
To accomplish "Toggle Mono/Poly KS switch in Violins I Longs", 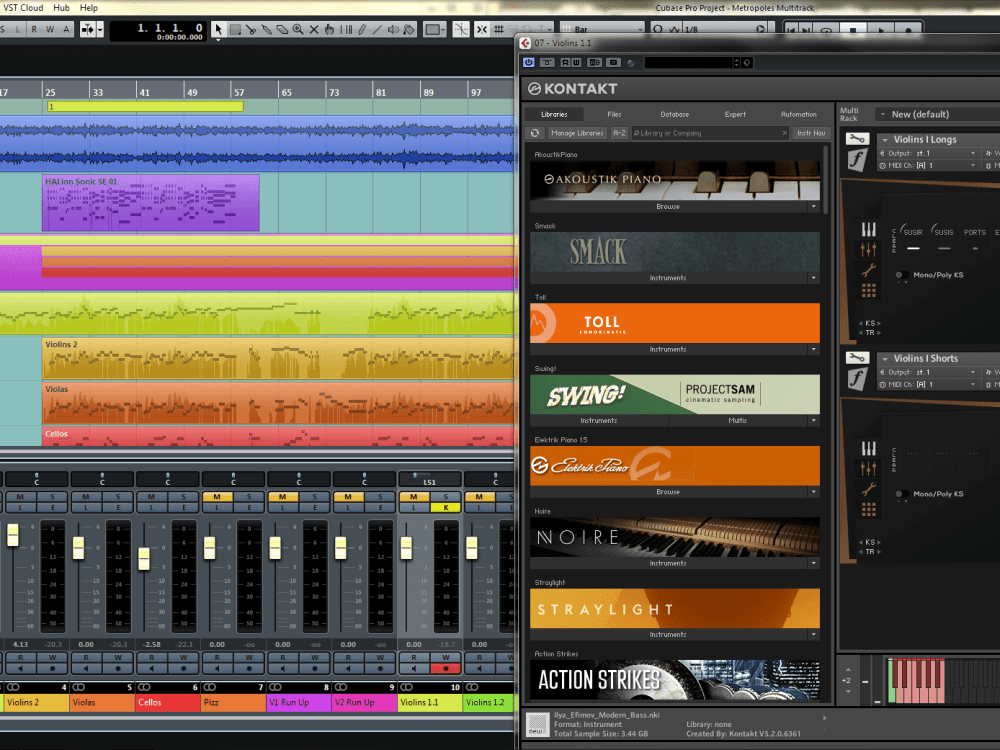I will 902,275.
